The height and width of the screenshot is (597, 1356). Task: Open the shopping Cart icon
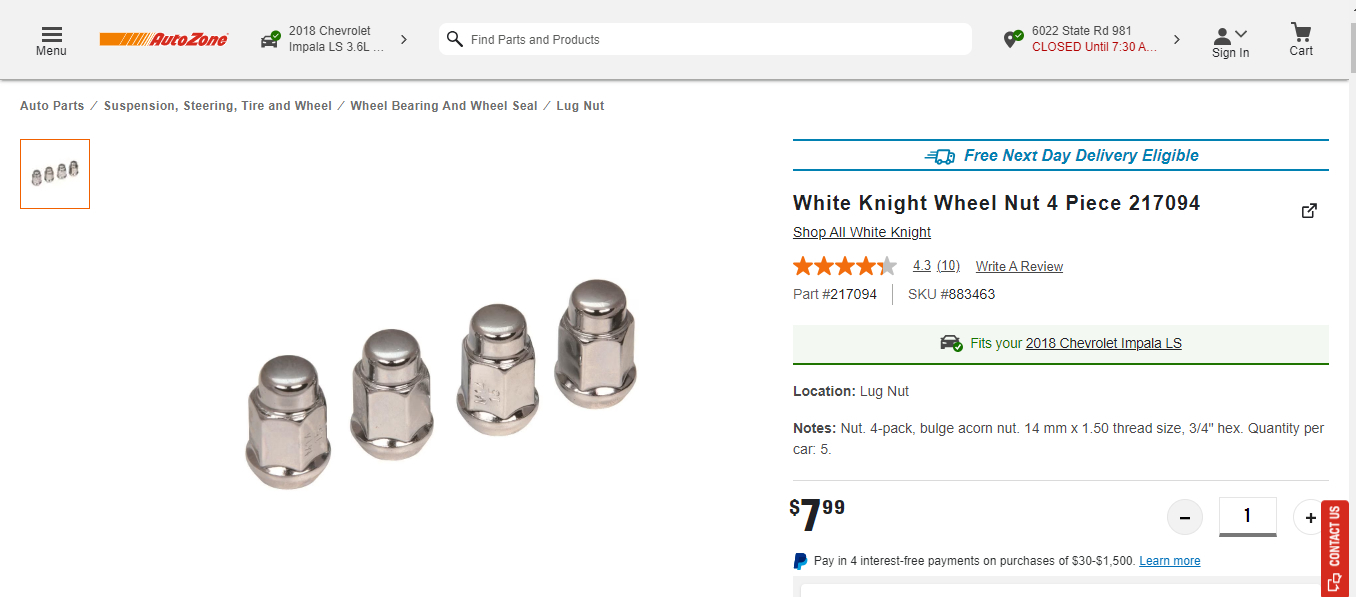point(1301,32)
